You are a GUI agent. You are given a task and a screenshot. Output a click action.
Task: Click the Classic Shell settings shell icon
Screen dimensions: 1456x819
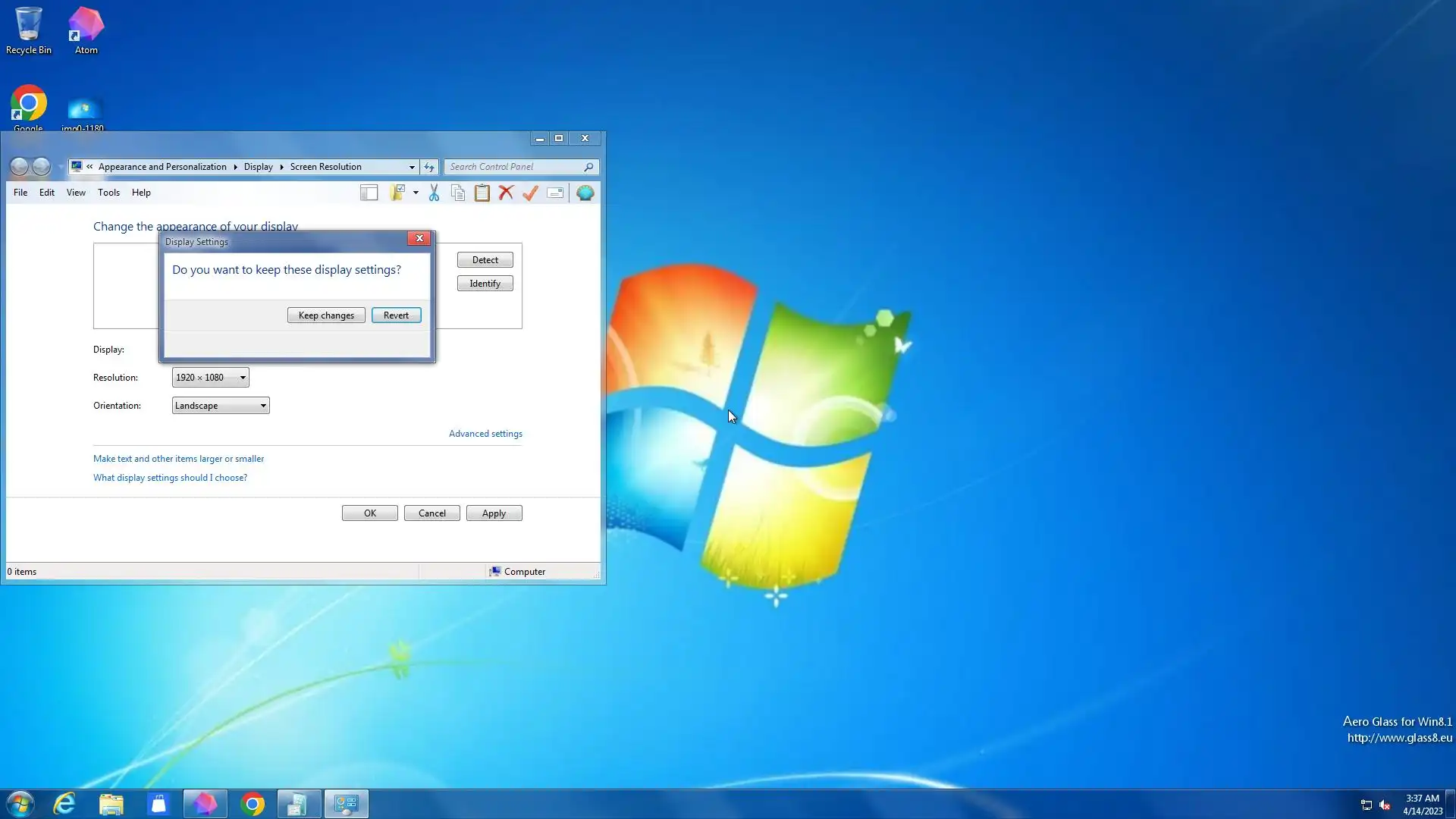click(585, 193)
